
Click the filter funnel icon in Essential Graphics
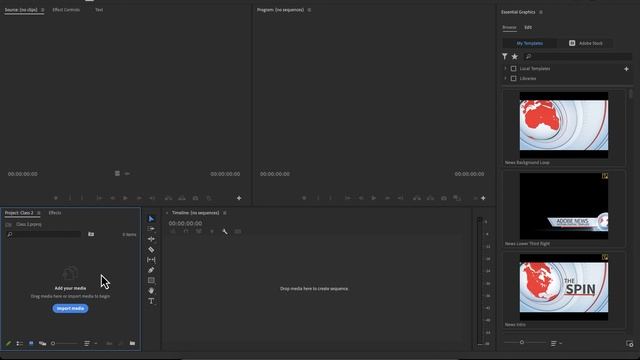click(x=505, y=56)
